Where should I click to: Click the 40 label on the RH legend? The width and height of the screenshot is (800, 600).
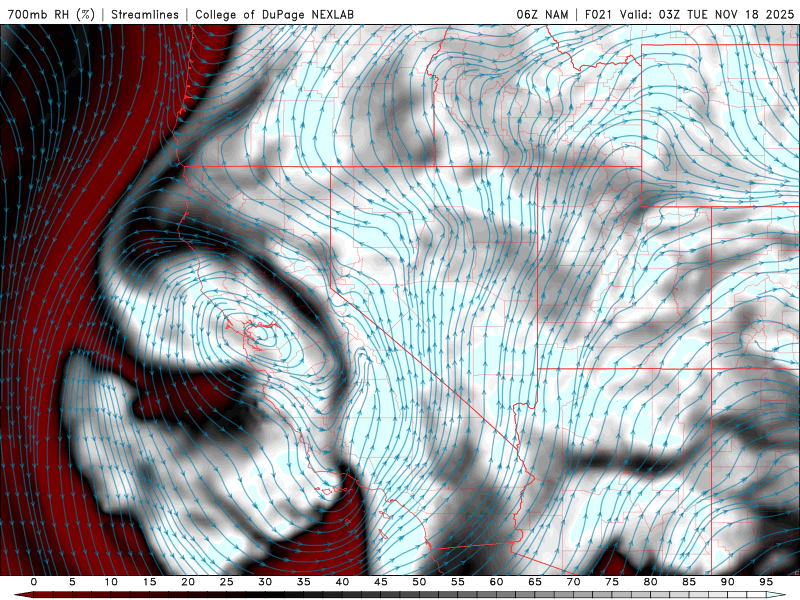(342, 582)
